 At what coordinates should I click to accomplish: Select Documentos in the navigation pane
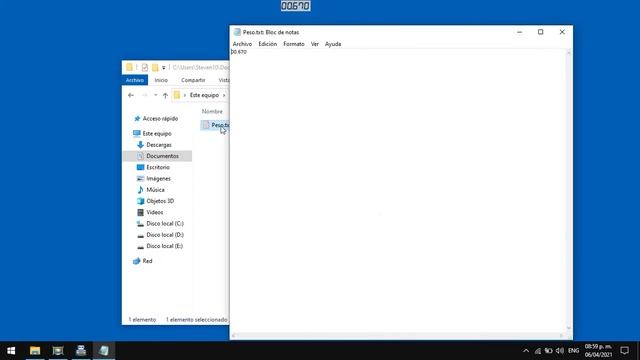(158, 156)
